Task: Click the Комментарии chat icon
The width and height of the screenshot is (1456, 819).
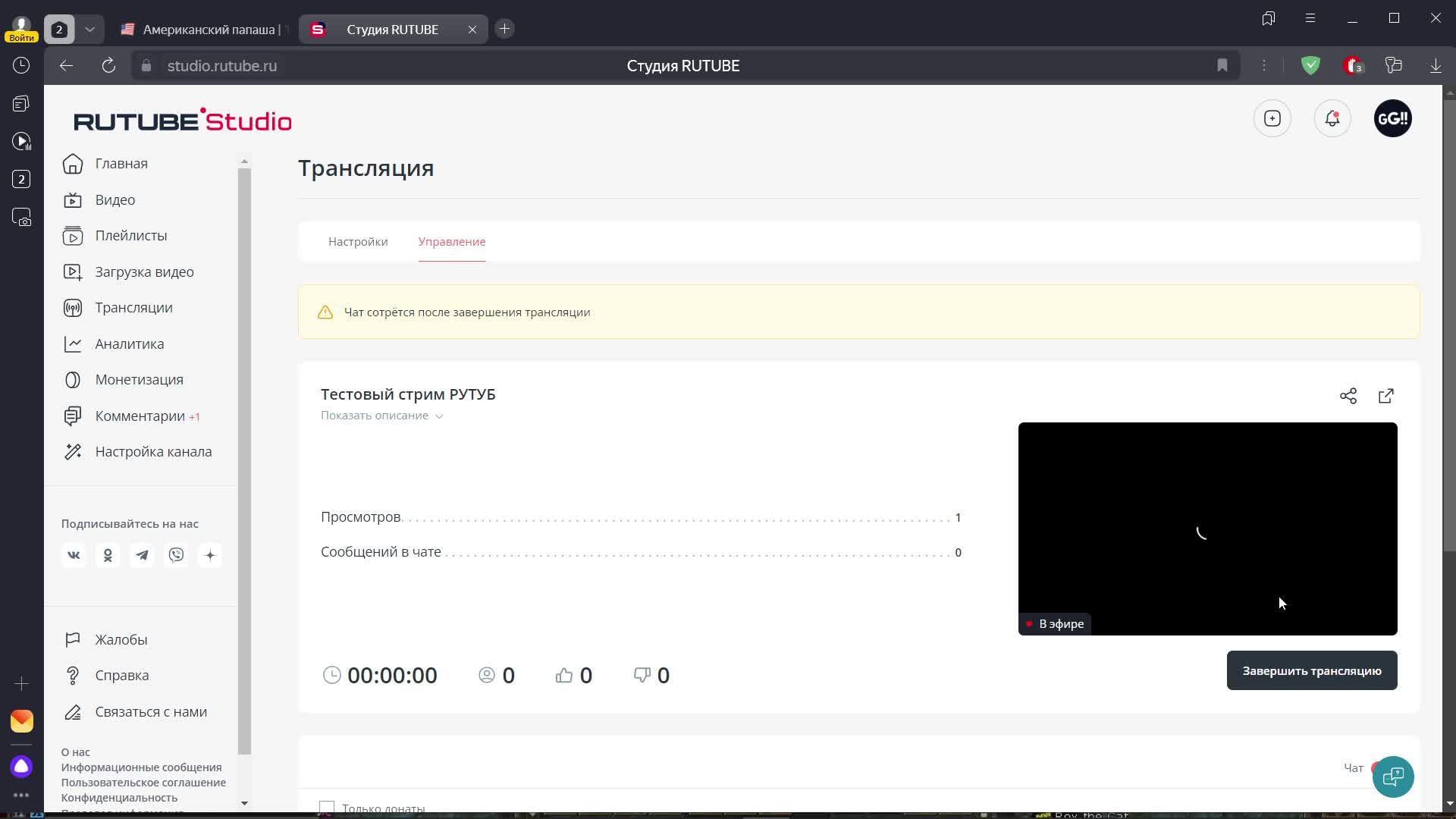Action: [x=73, y=416]
